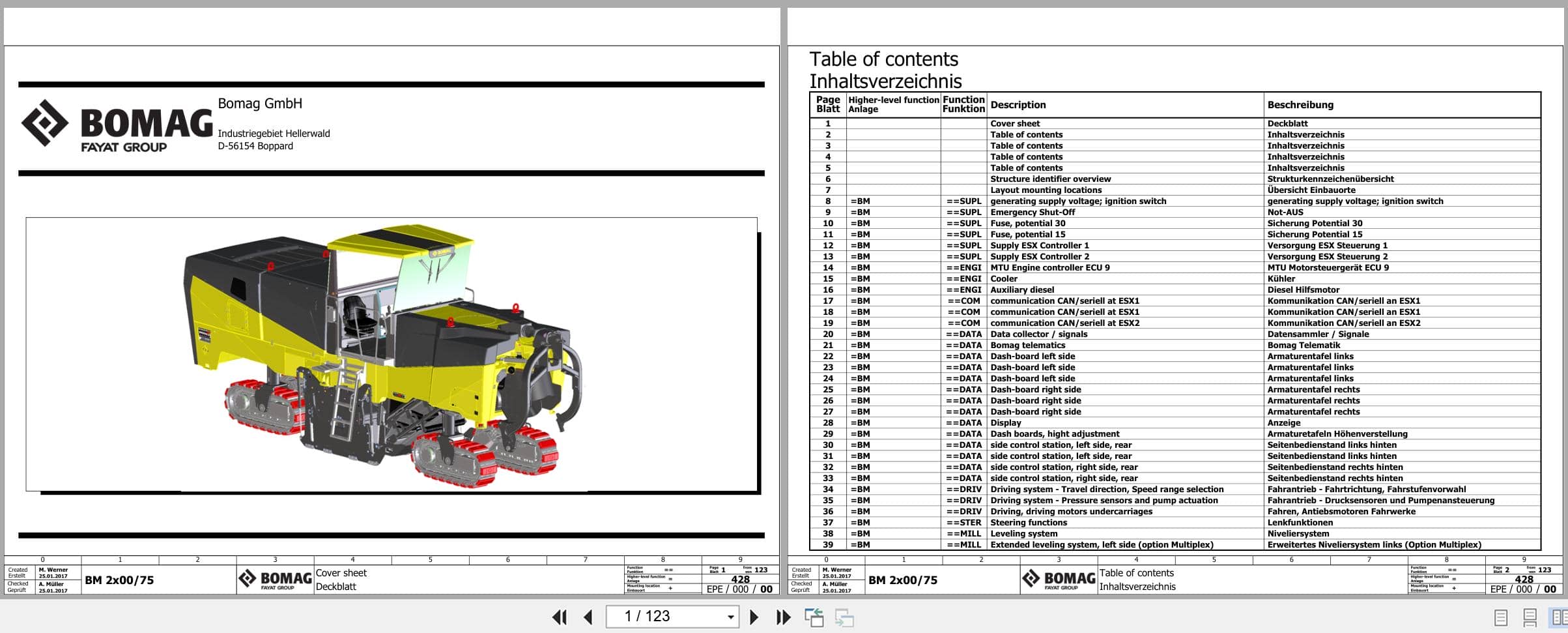Image resolution: width=1568 pixels, height=633 pixels.
Task: Open the page number dropdown
Action: 728,616
